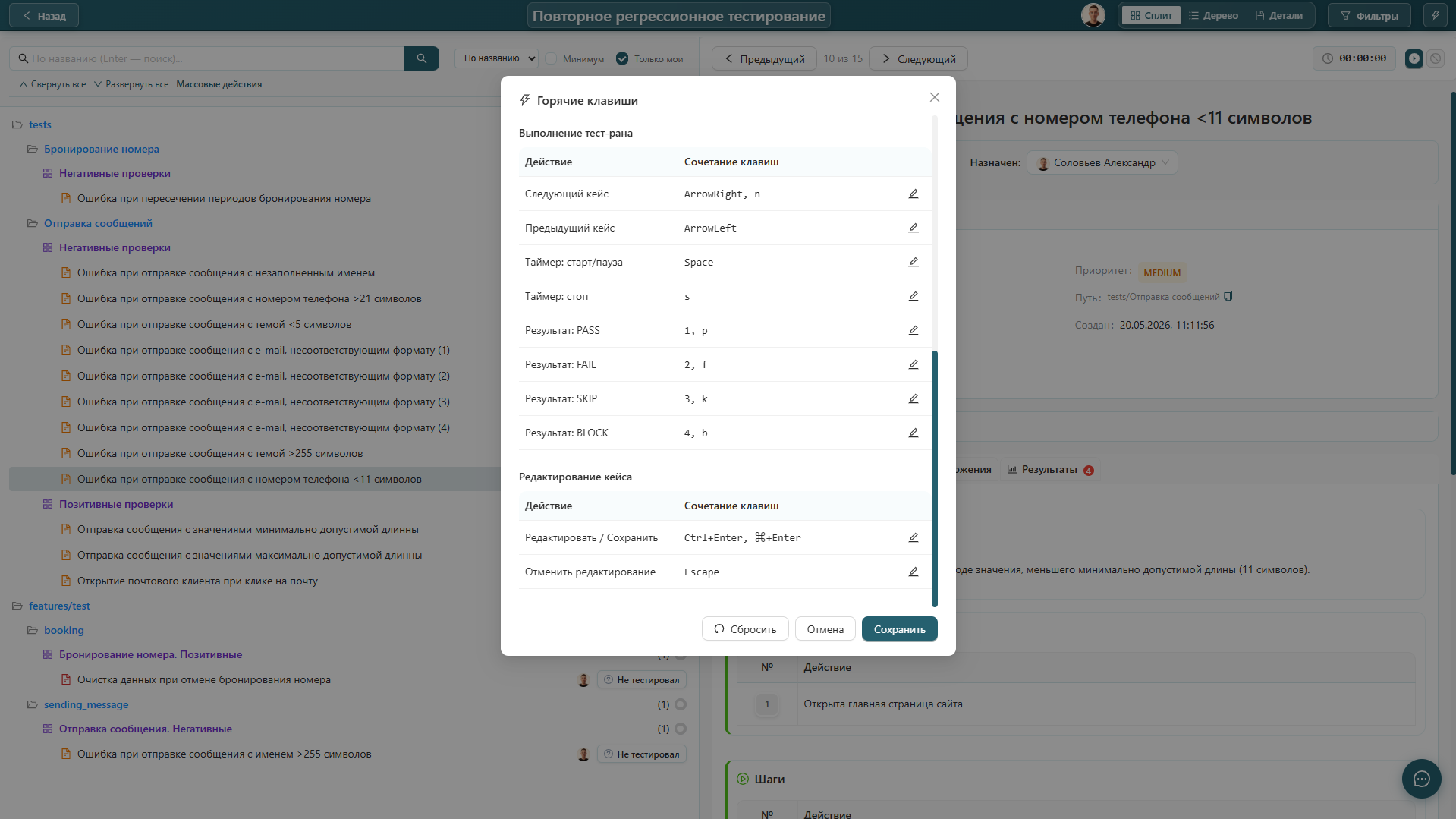1456x819 pixels.
Task: Set status on именем >255 символов Не тестировал badge
Action: 642,754
